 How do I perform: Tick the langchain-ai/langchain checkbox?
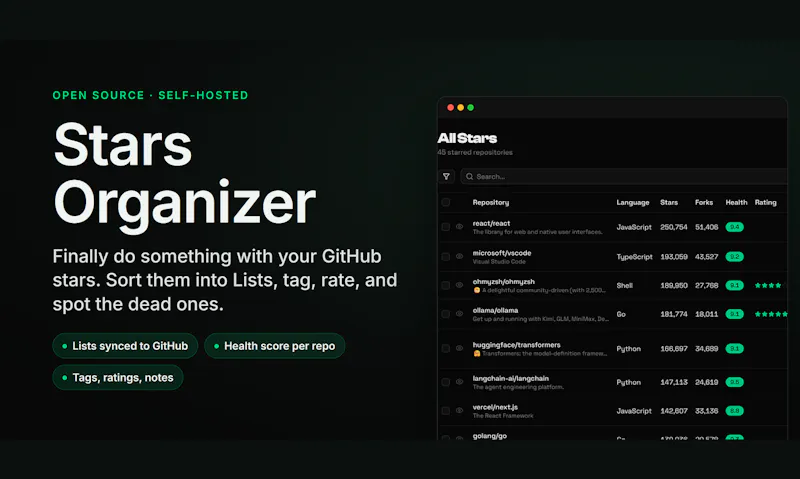coord(446,382)
